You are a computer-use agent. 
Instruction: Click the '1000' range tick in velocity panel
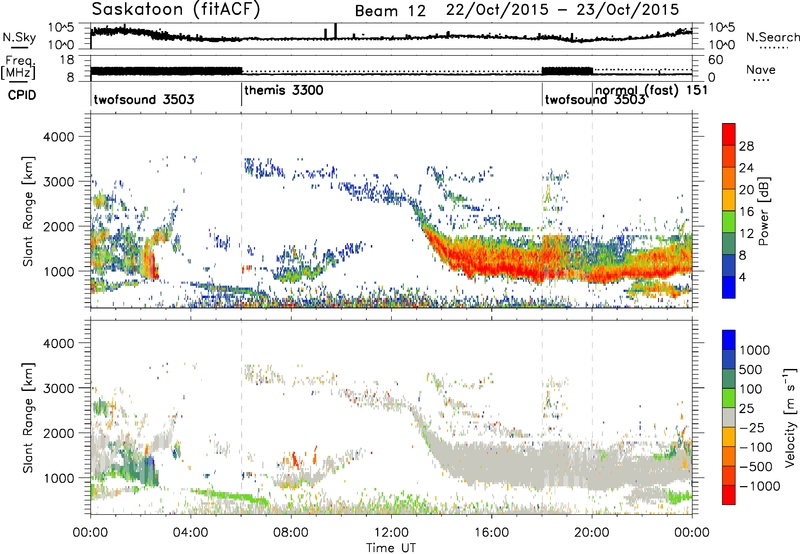tap(58, 478)
